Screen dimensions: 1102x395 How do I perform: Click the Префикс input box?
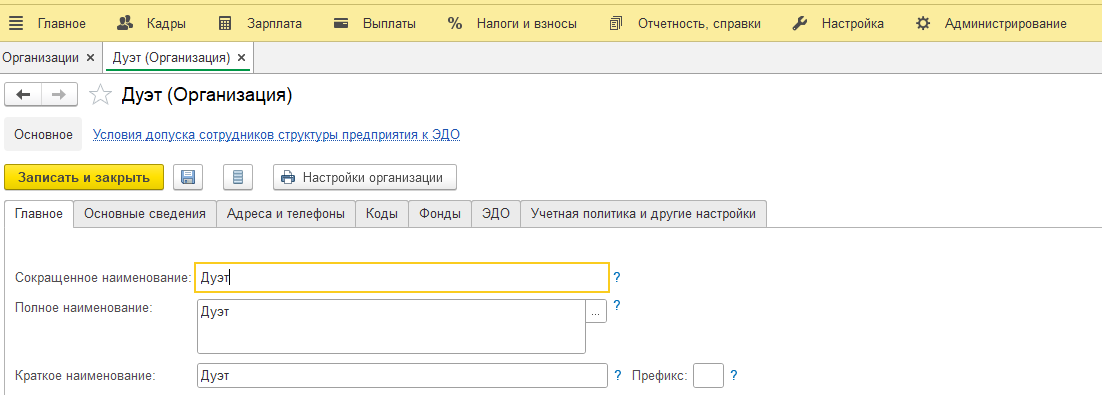tap(708, 375)
